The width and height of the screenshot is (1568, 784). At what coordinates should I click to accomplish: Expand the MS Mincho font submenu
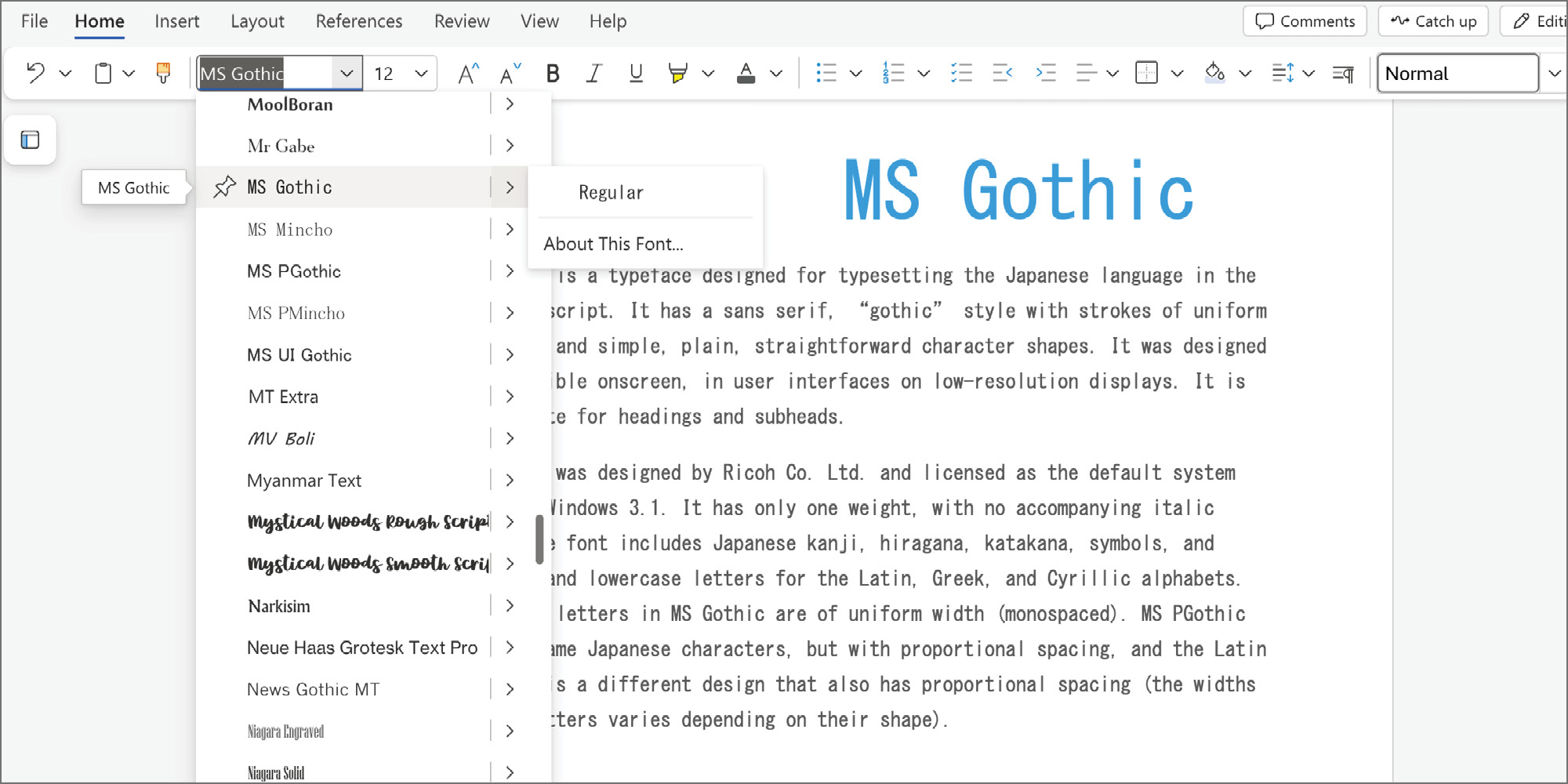click(510, 229)
